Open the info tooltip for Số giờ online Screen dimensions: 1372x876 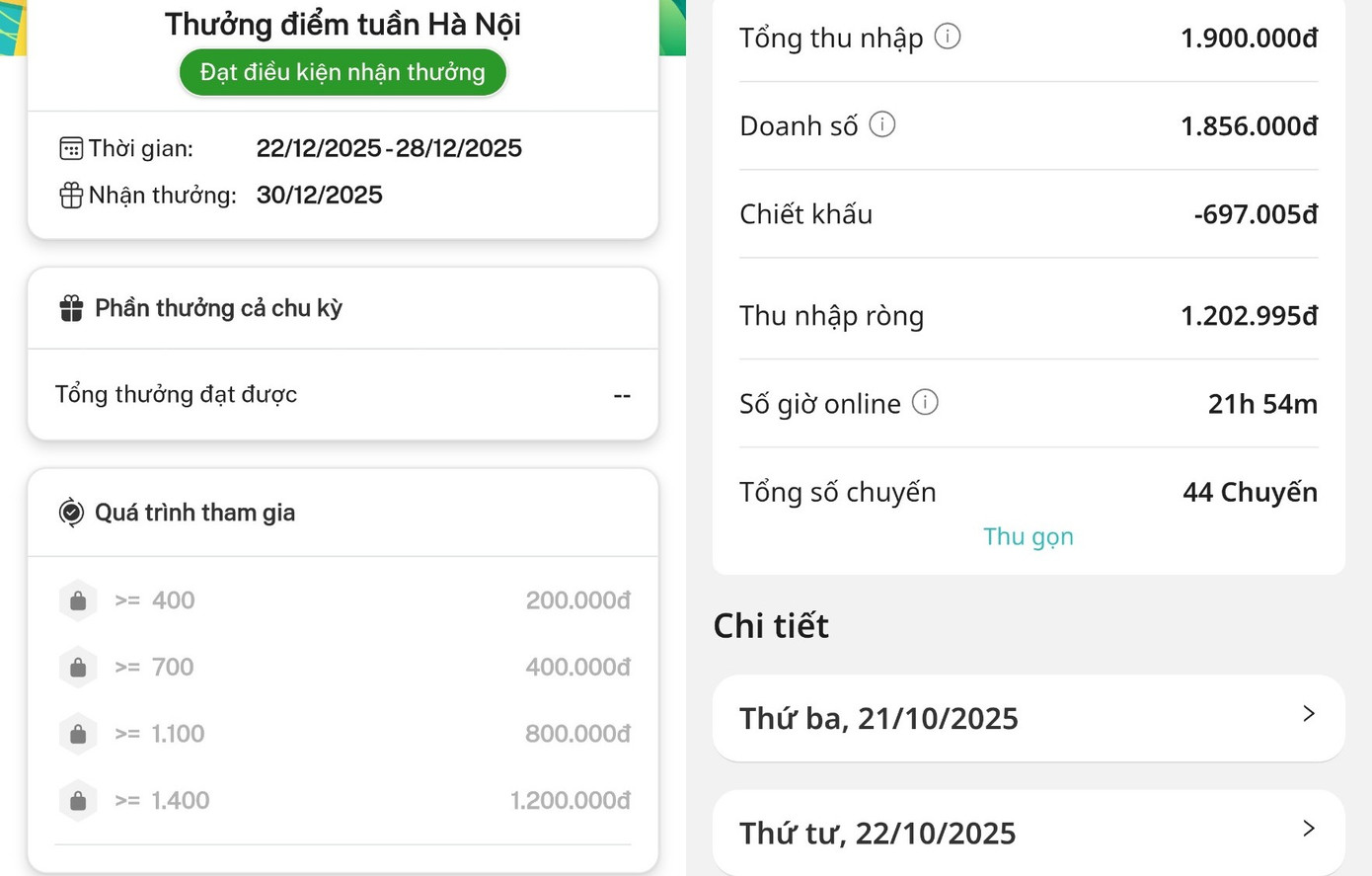(924, 402)
